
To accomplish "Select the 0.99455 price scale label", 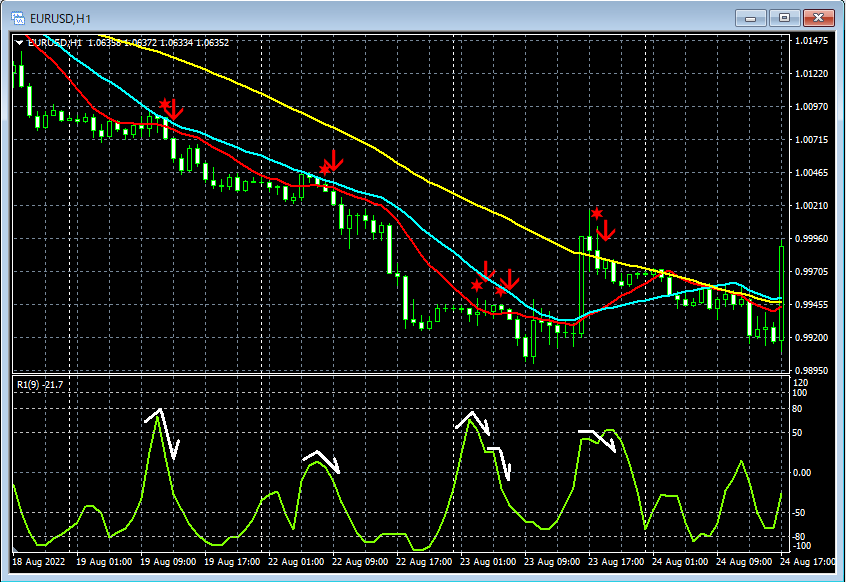I will (x=811, y=304).
